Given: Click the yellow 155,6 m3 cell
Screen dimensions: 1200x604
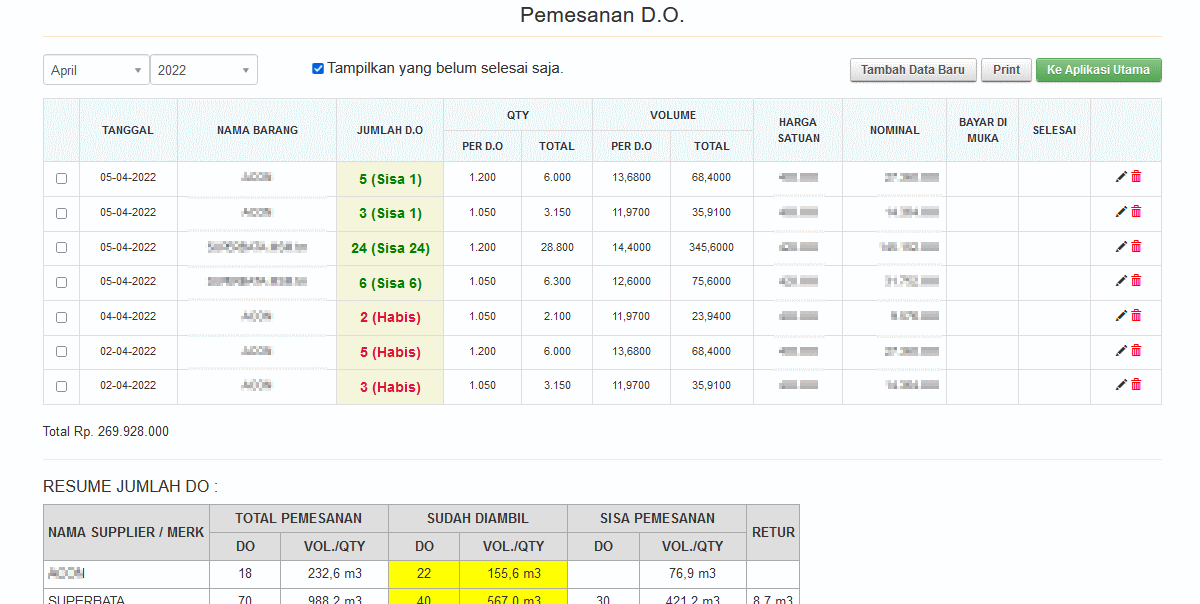Looking at the screenshot, I should pos(513,574).
